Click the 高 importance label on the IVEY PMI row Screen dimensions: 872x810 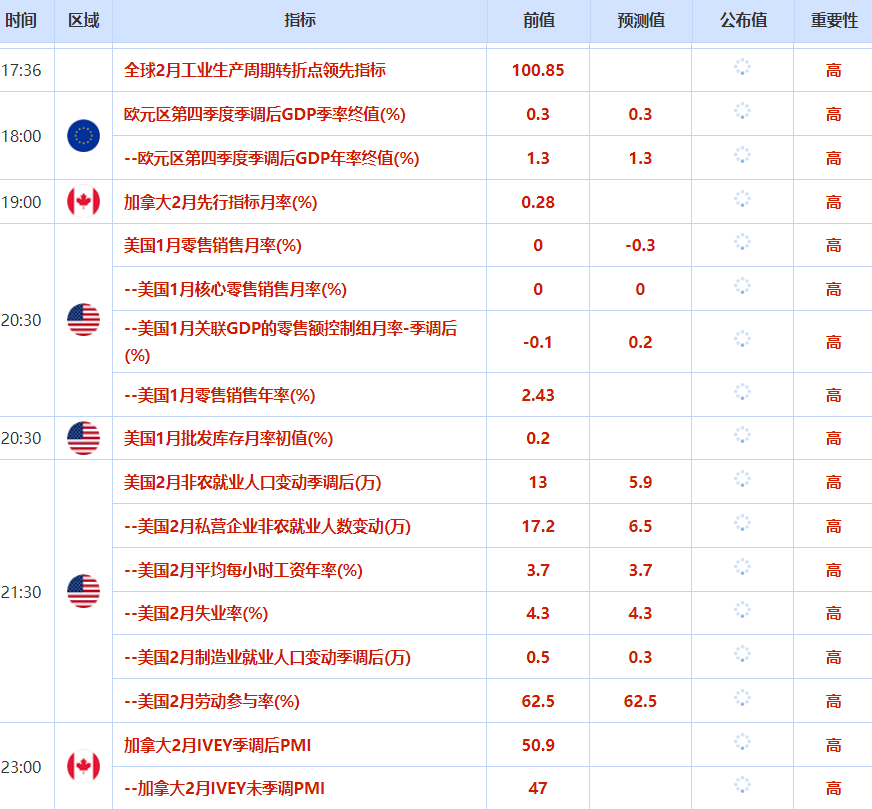pos(831,745)
